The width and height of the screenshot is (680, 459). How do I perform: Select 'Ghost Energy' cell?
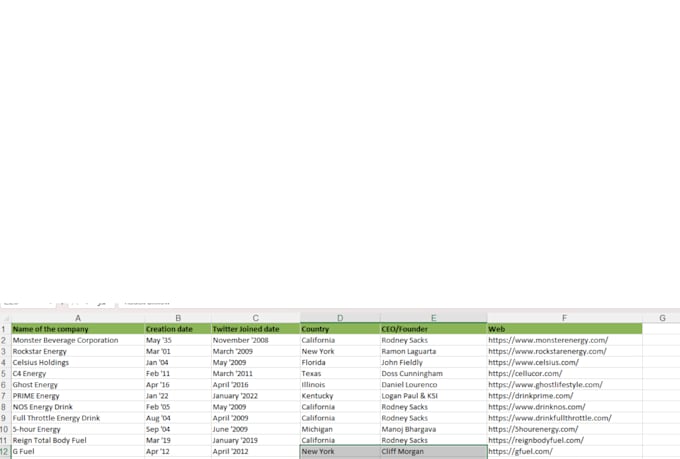click(x=78, y=385)
